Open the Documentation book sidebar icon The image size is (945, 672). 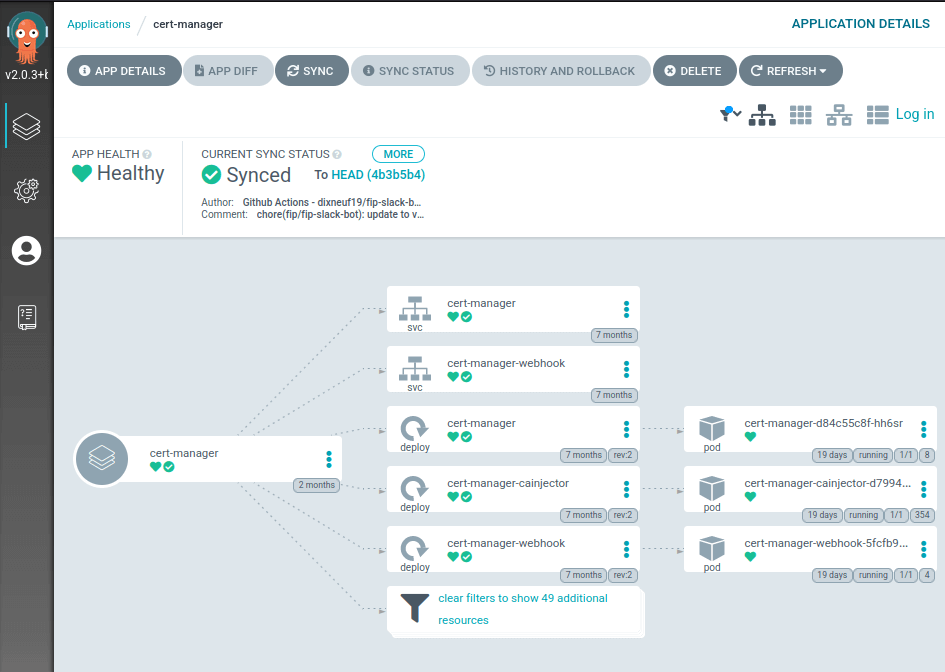coord(27,317)
